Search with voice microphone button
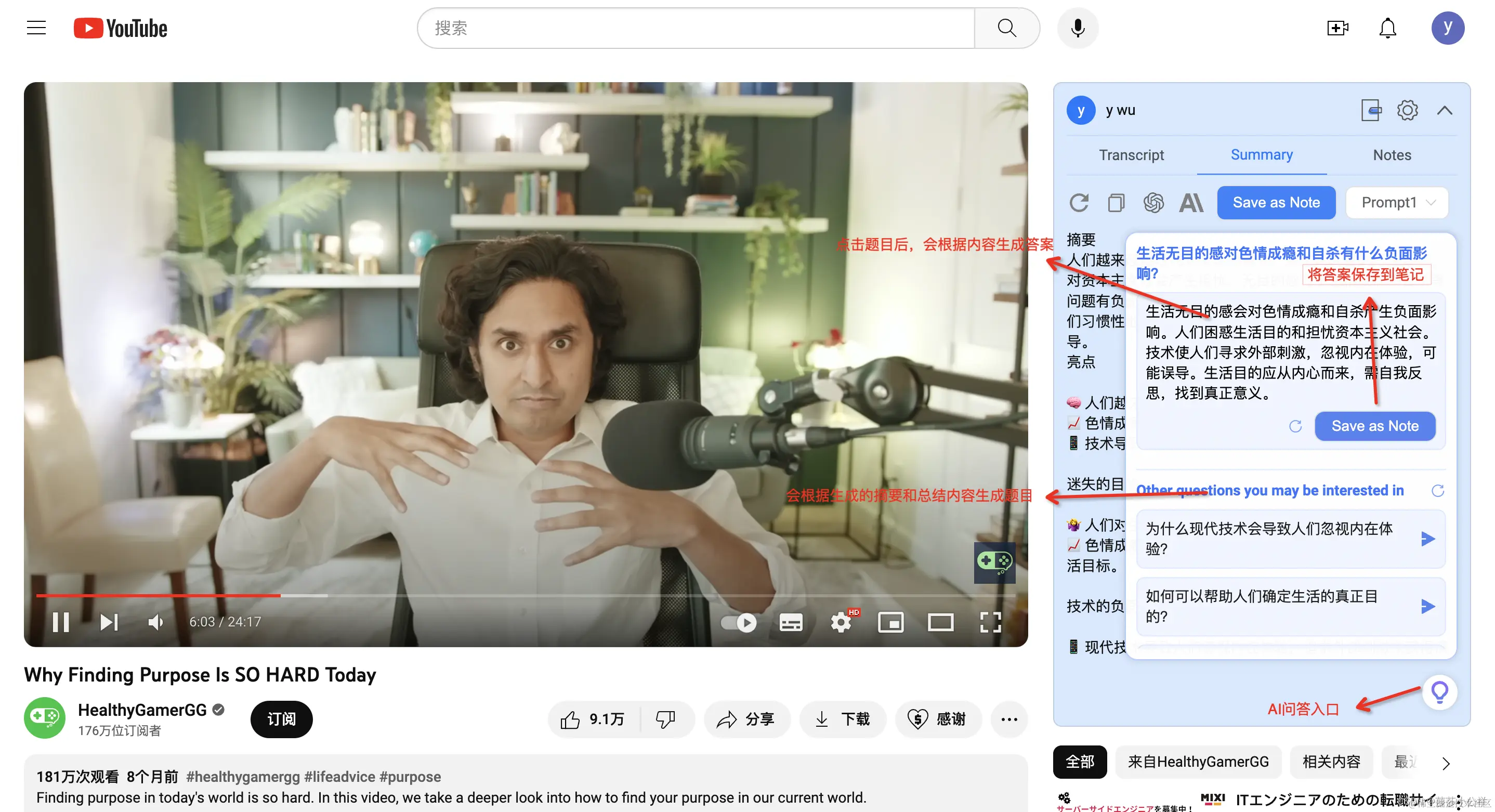The image size is (1495, 812). coord(1078,28)
